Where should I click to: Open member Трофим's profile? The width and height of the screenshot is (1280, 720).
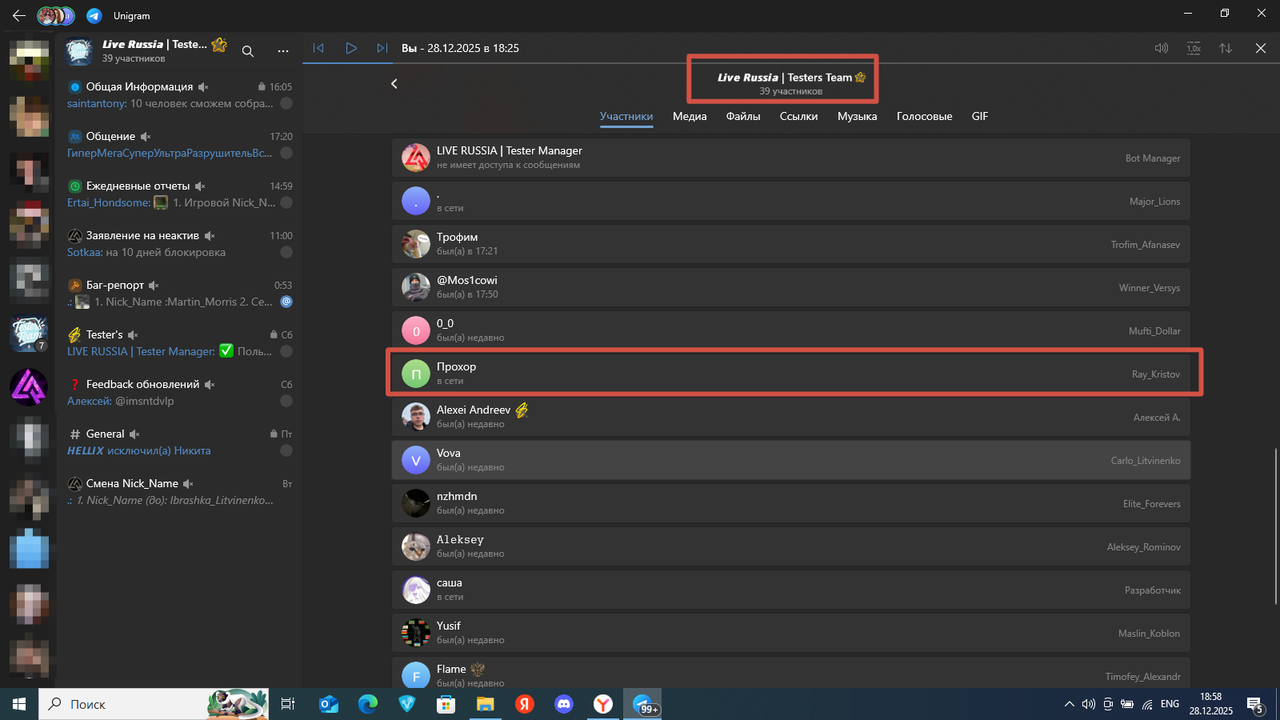pyautogui.click(x=791, y=244)
